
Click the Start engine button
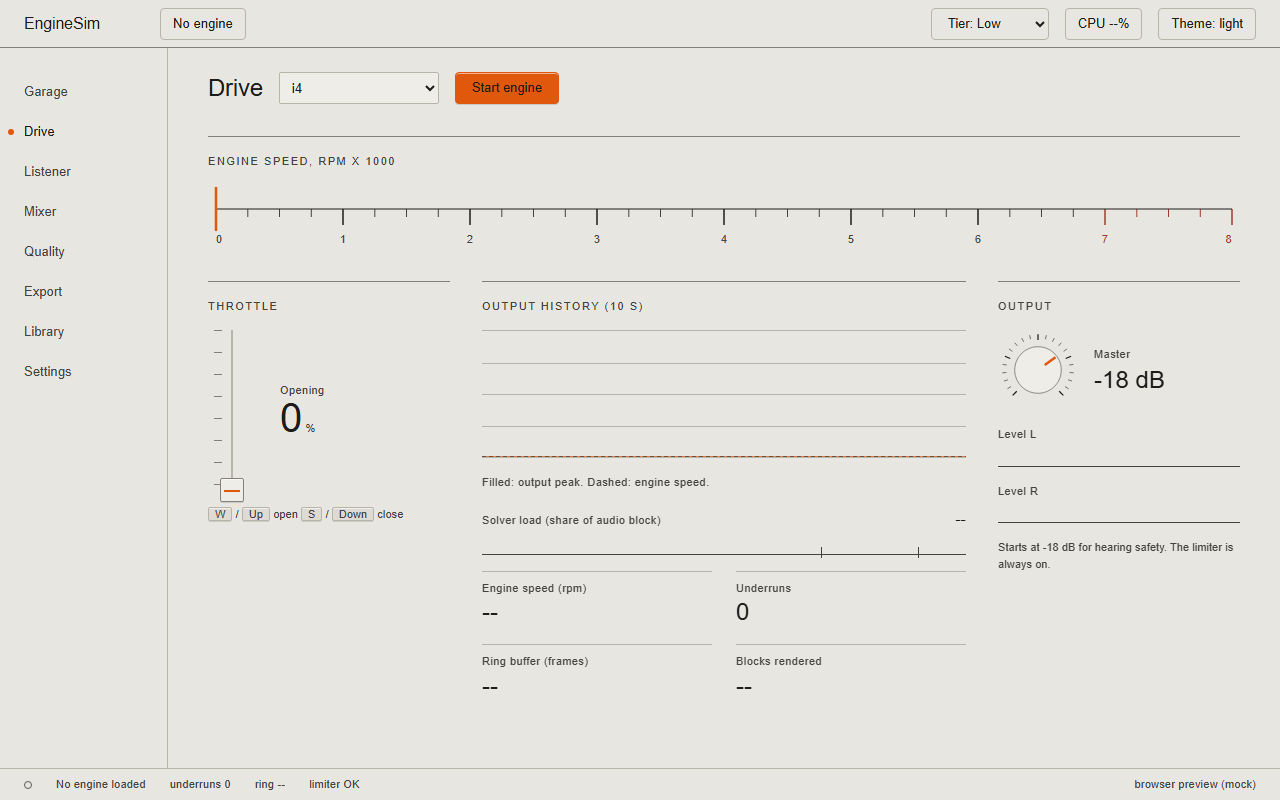point(507,88)
